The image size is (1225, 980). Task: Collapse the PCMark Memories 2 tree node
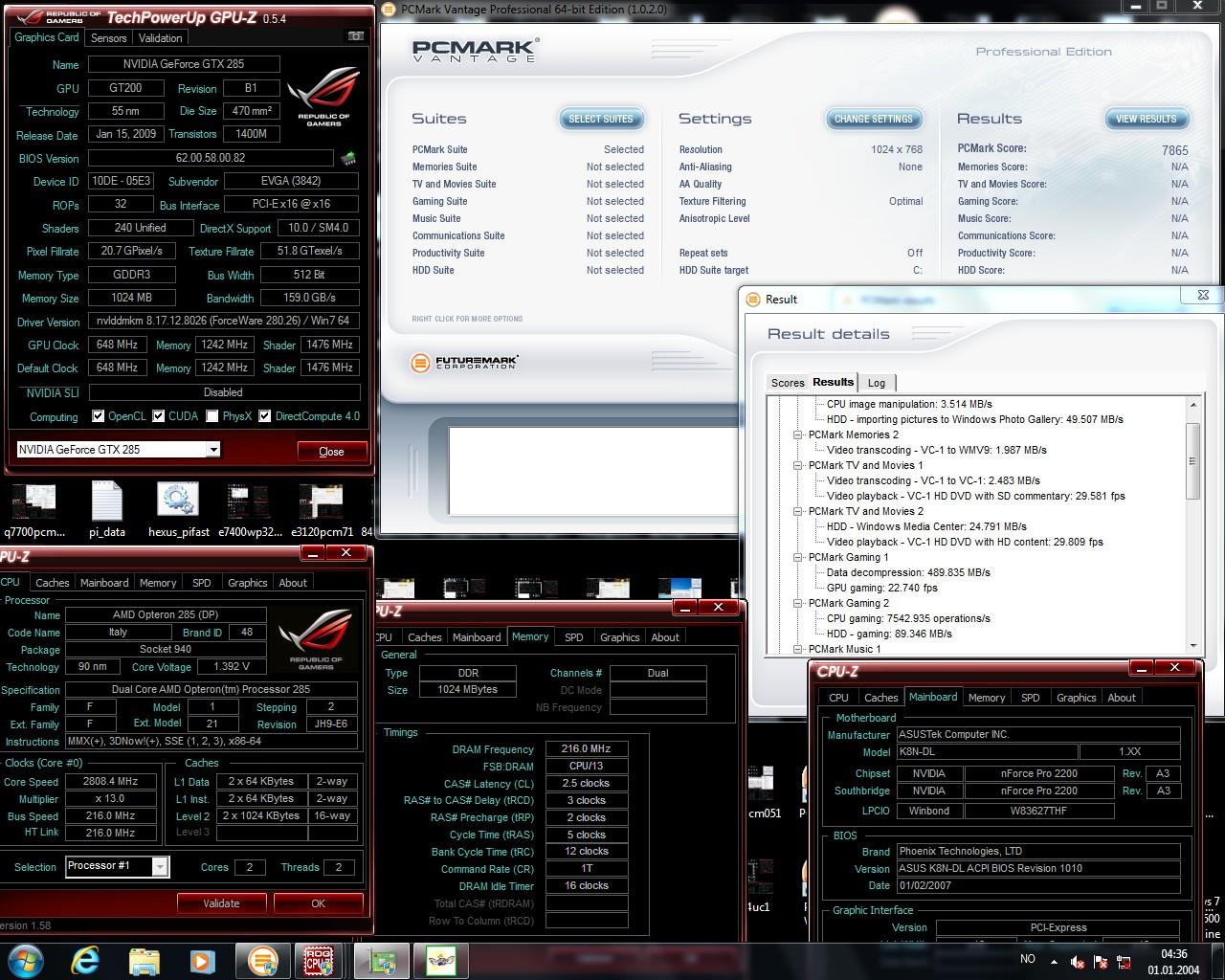point(798,434)
